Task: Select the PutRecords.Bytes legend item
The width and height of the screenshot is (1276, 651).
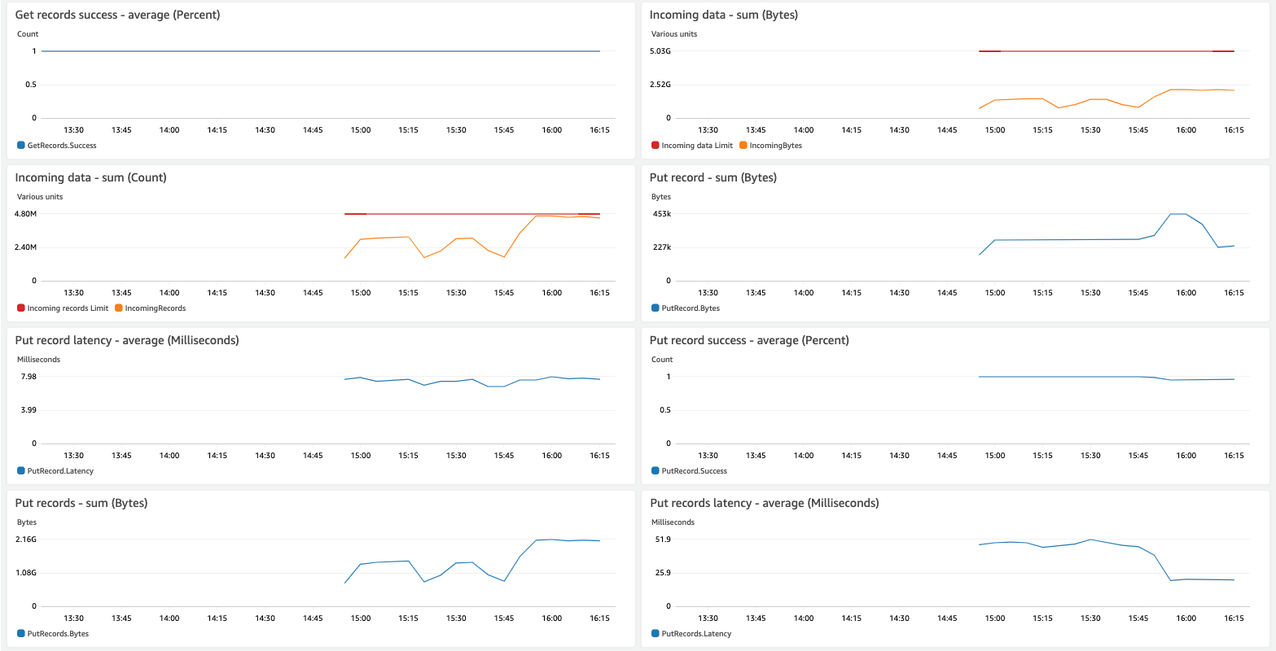Action: point(53,634)
